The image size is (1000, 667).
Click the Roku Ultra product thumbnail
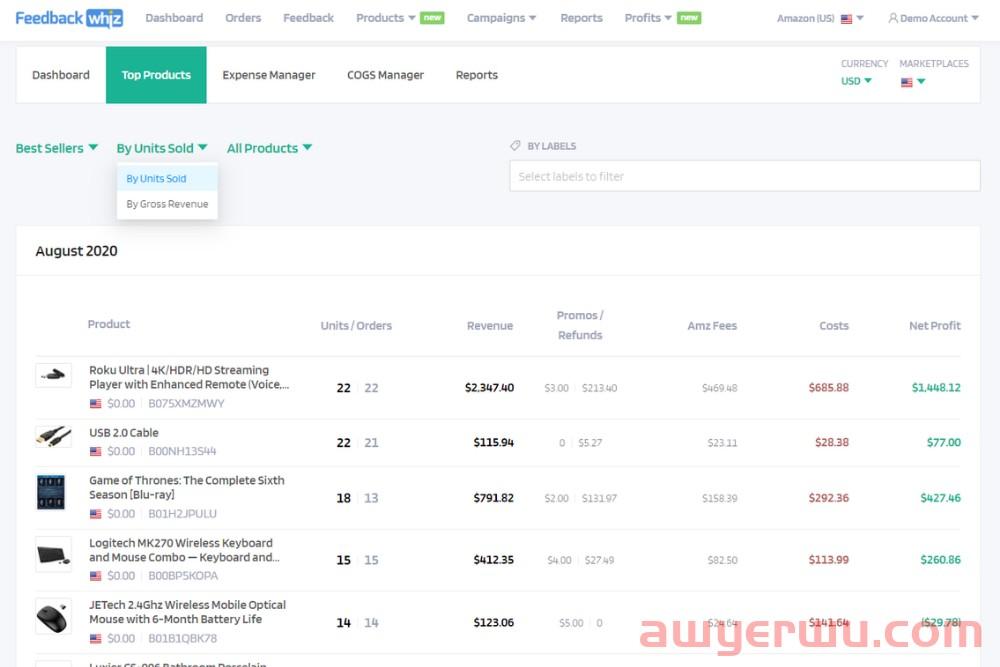(53, 376)
